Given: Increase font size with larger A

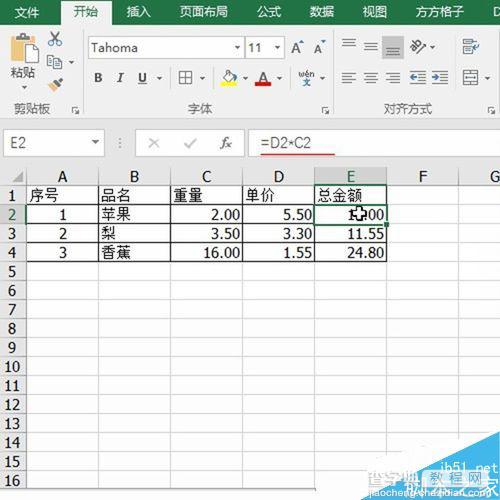Looking at the screenshot, I should pos(297,47).
